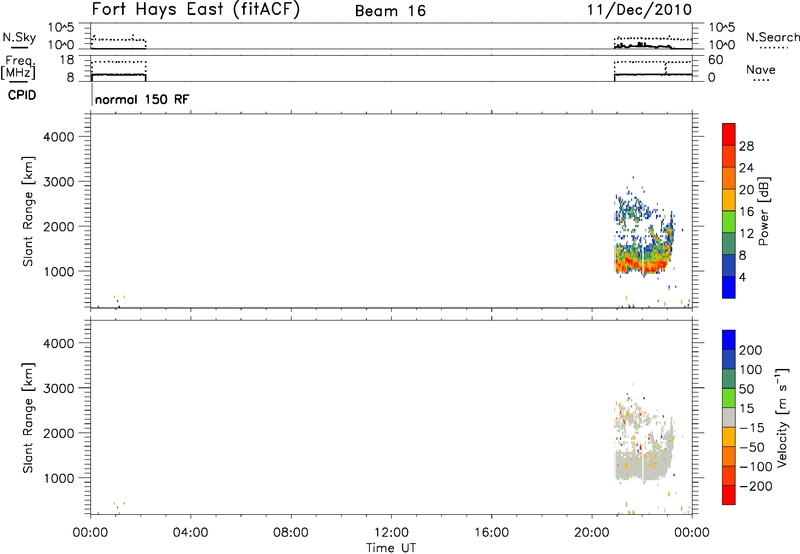Click the red backscatter band in the power panel
The width and height of the screenshot is (800, 554).
point(640,265)
